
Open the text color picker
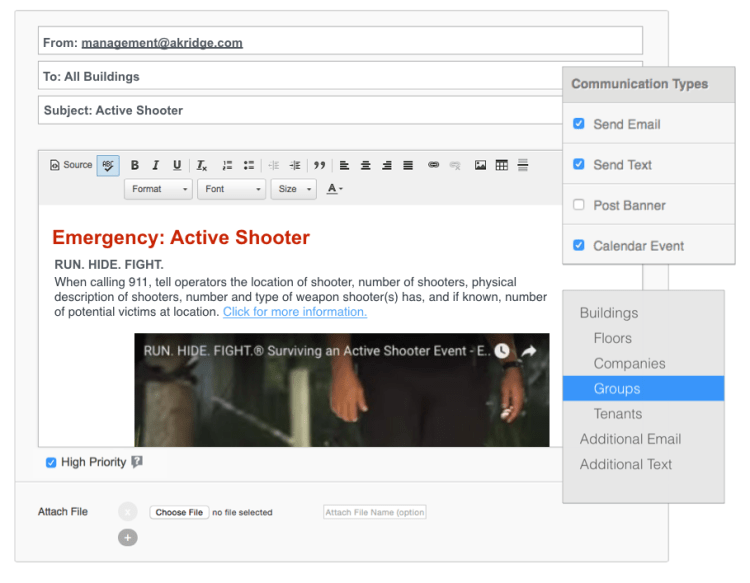coord(335,189)
